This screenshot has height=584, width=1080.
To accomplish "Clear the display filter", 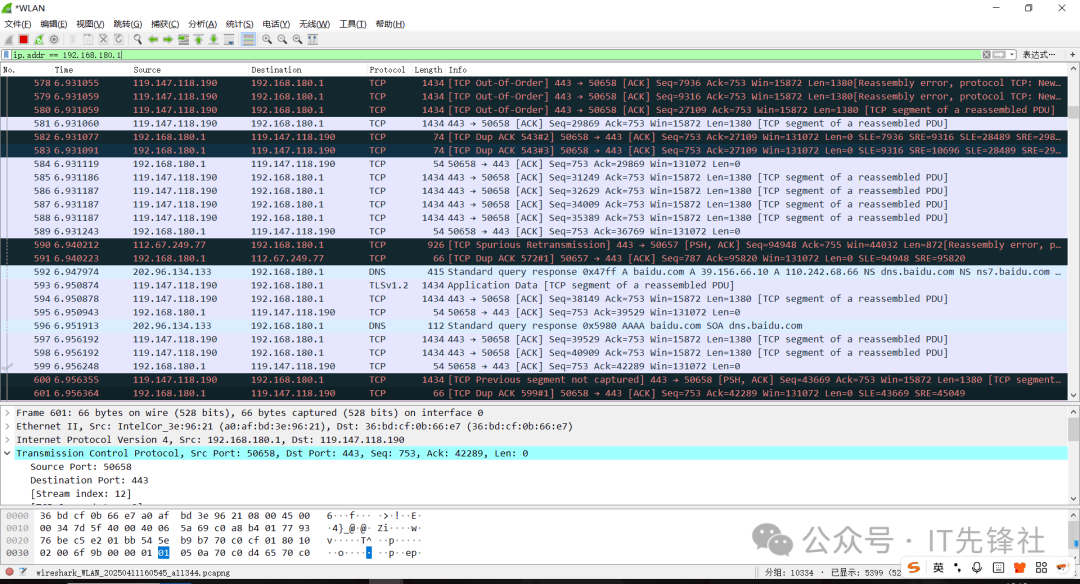I will [x=986, y=55].
